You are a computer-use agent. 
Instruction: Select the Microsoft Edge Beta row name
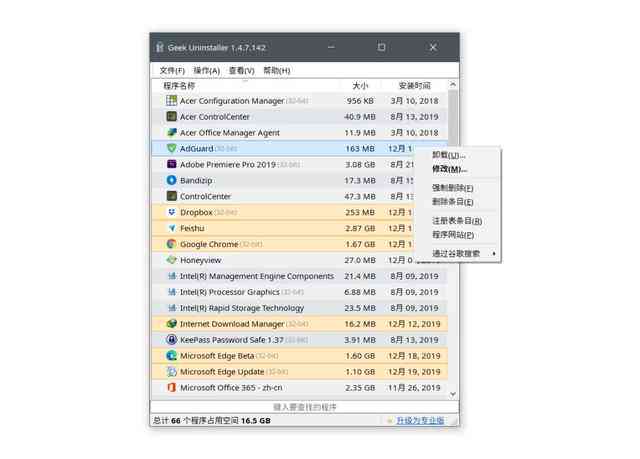pyautogui.click(x=217, y=356)
